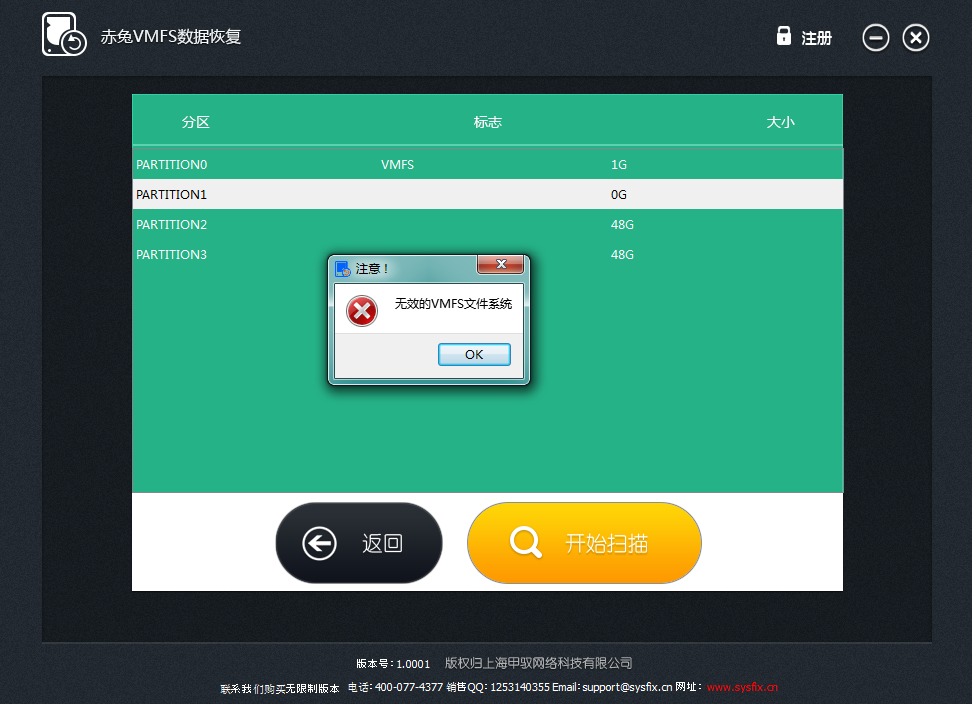Click the left arrow icon on 返回
972x704 pixels.
point(319,543)
